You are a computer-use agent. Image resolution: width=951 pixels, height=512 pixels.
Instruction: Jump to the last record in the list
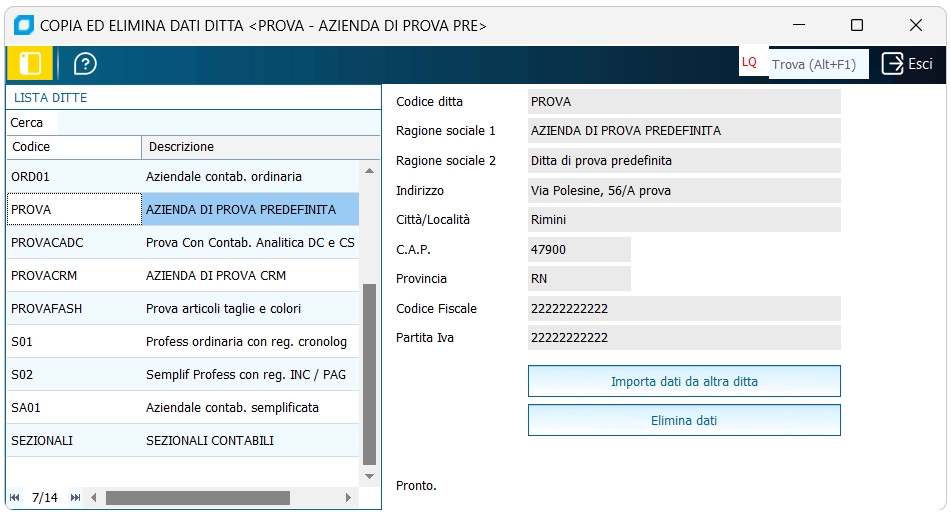pos(75,497)
